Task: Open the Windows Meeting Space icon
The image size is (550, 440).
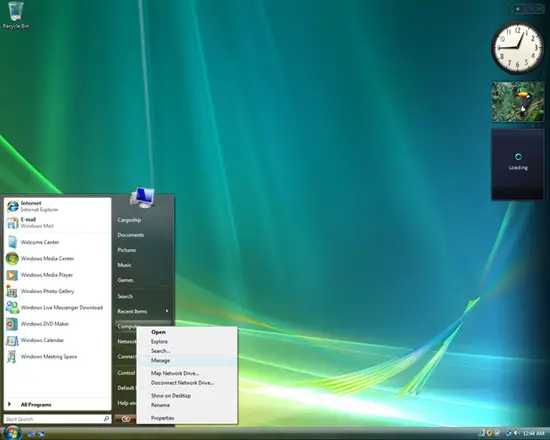Action: [x=12, y=357]
